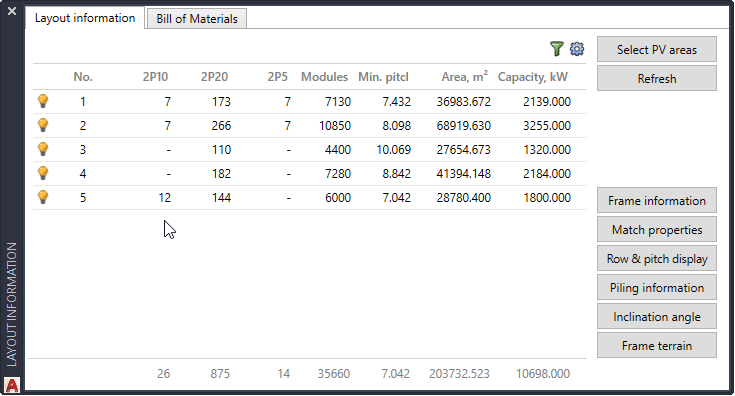Click the Inclination angle button

coord(657,317)
